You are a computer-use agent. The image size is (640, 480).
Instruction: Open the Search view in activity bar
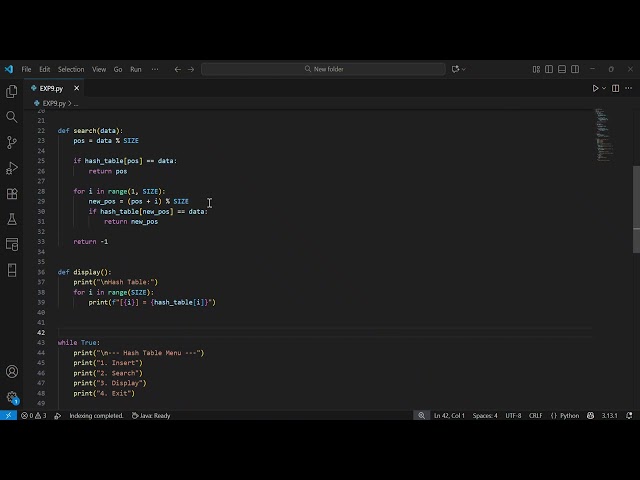pos(12,117)
